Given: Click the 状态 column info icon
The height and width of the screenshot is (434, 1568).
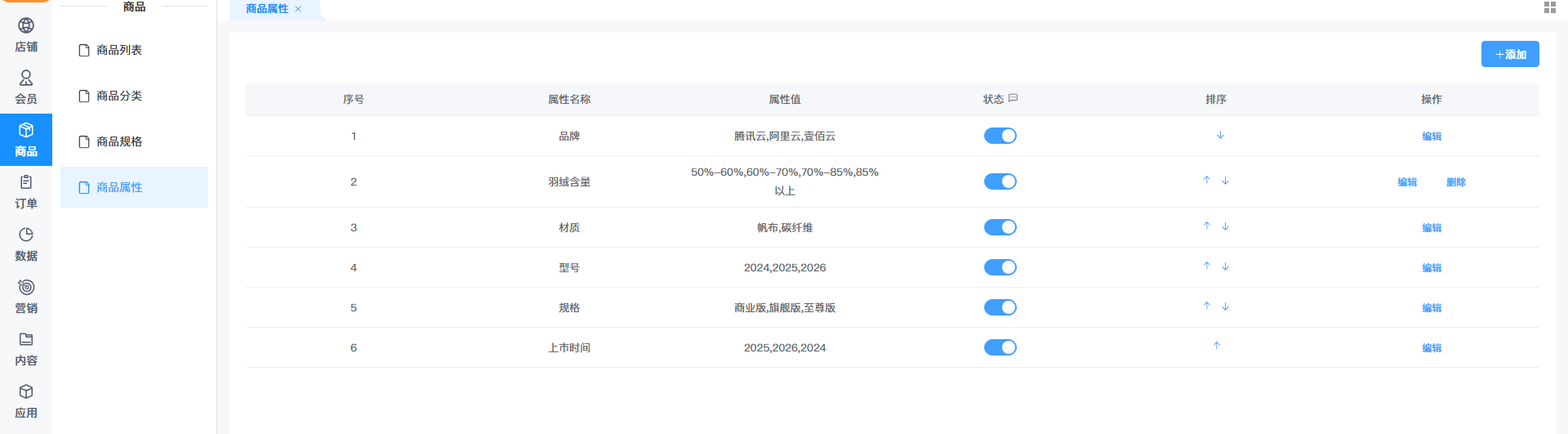Looking at the screenshot, I should point(1013,98).
